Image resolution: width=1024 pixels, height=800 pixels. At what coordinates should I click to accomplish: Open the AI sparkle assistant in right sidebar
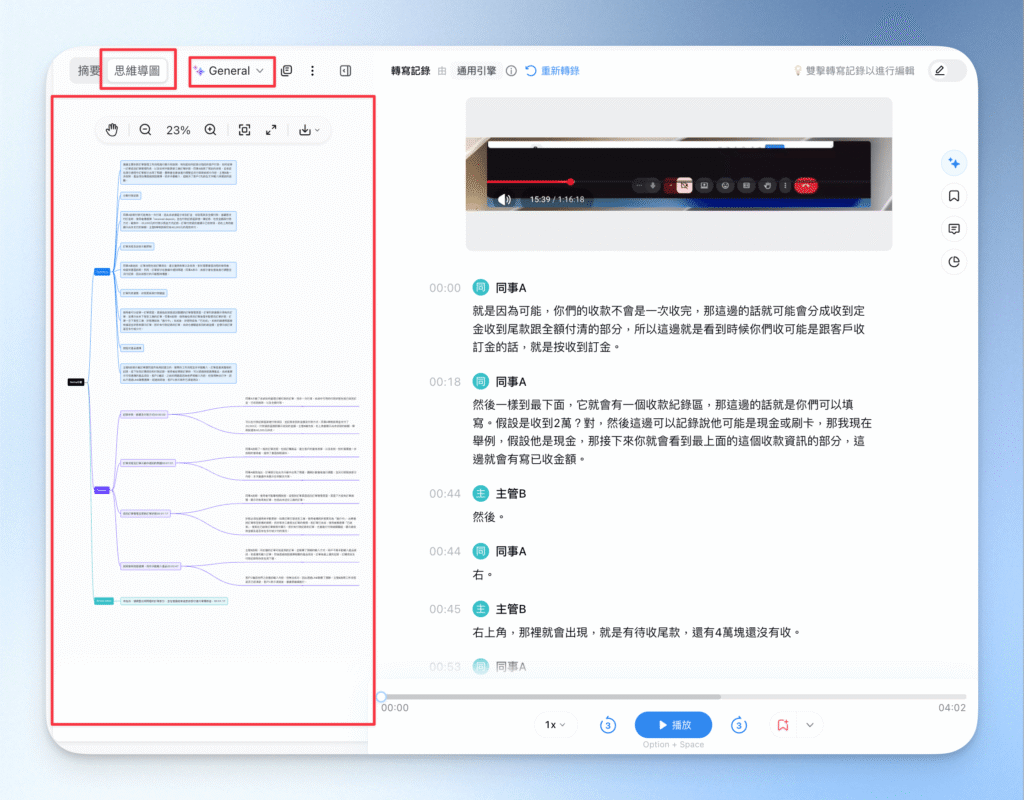pos(954,163)
